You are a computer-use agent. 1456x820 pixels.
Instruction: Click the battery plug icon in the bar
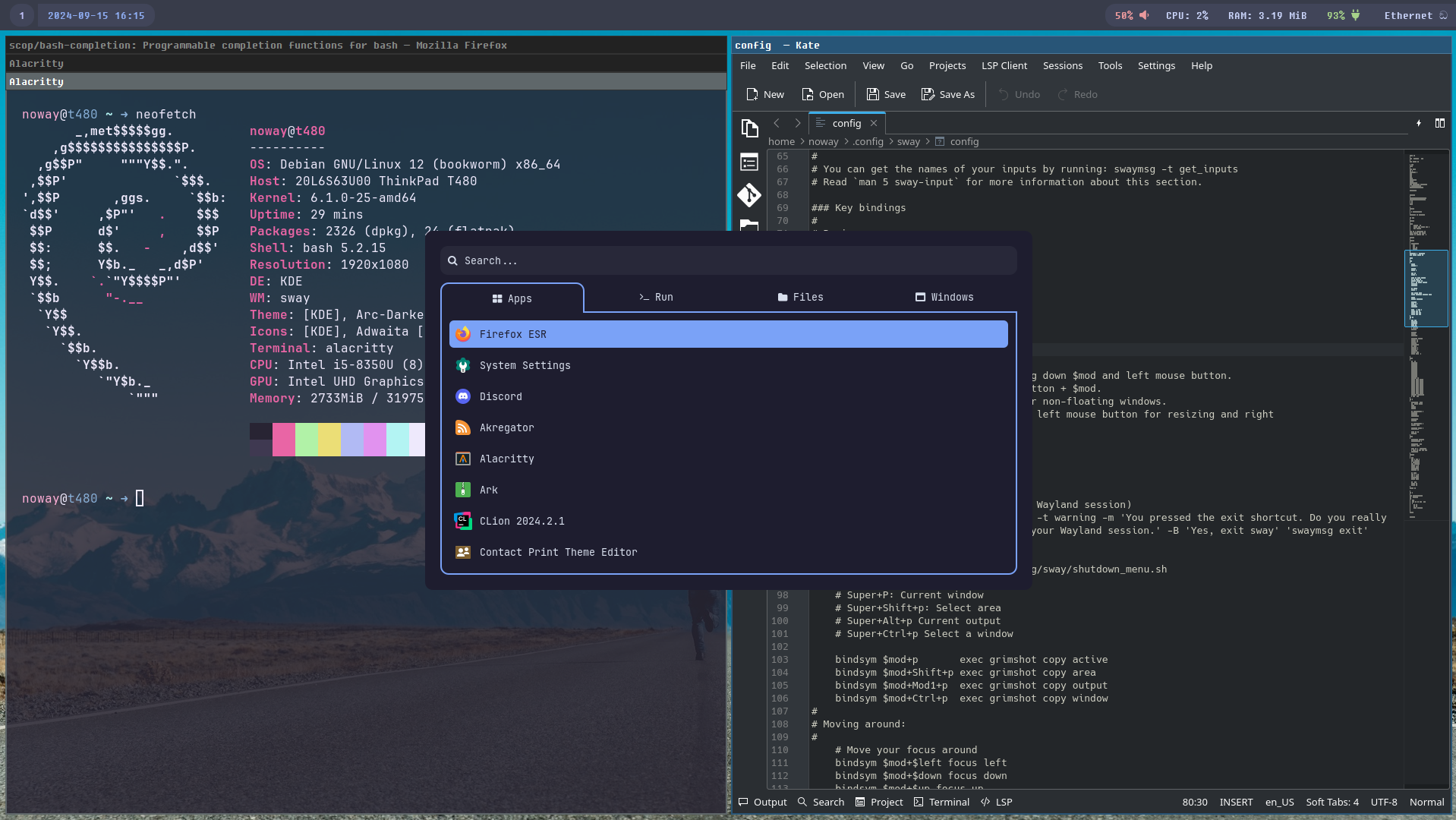pyautogui.click(x=1355, y=15)
